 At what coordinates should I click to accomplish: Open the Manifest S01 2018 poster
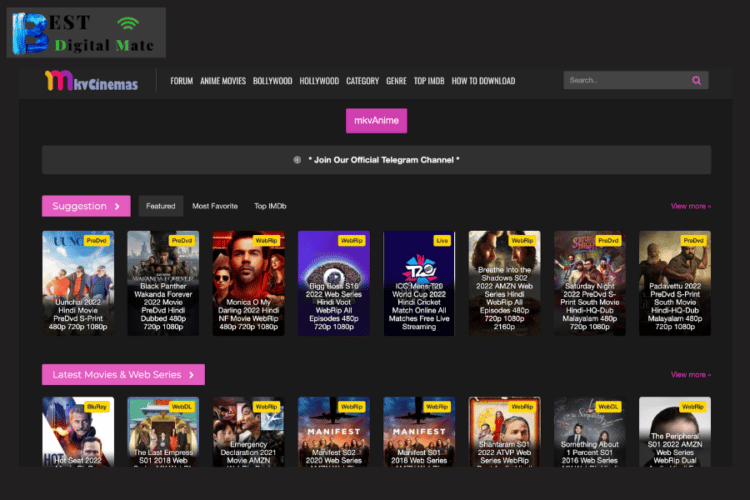tap(419, 432)
